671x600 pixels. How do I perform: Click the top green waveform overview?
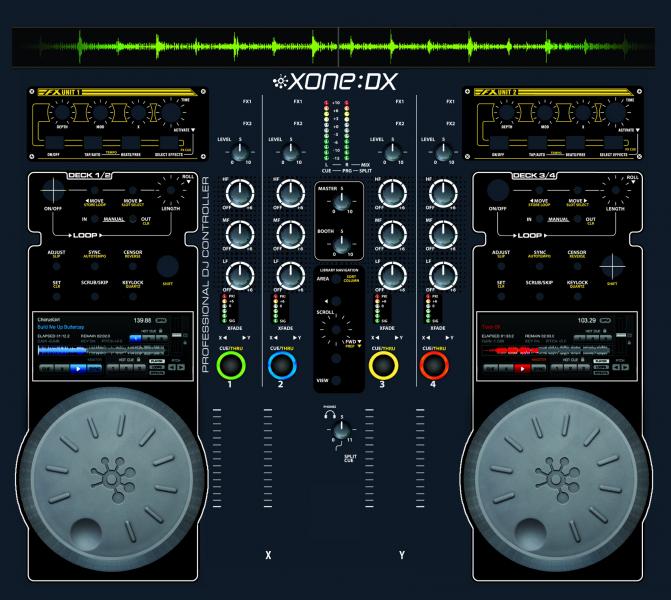click(x=333, y=47)
